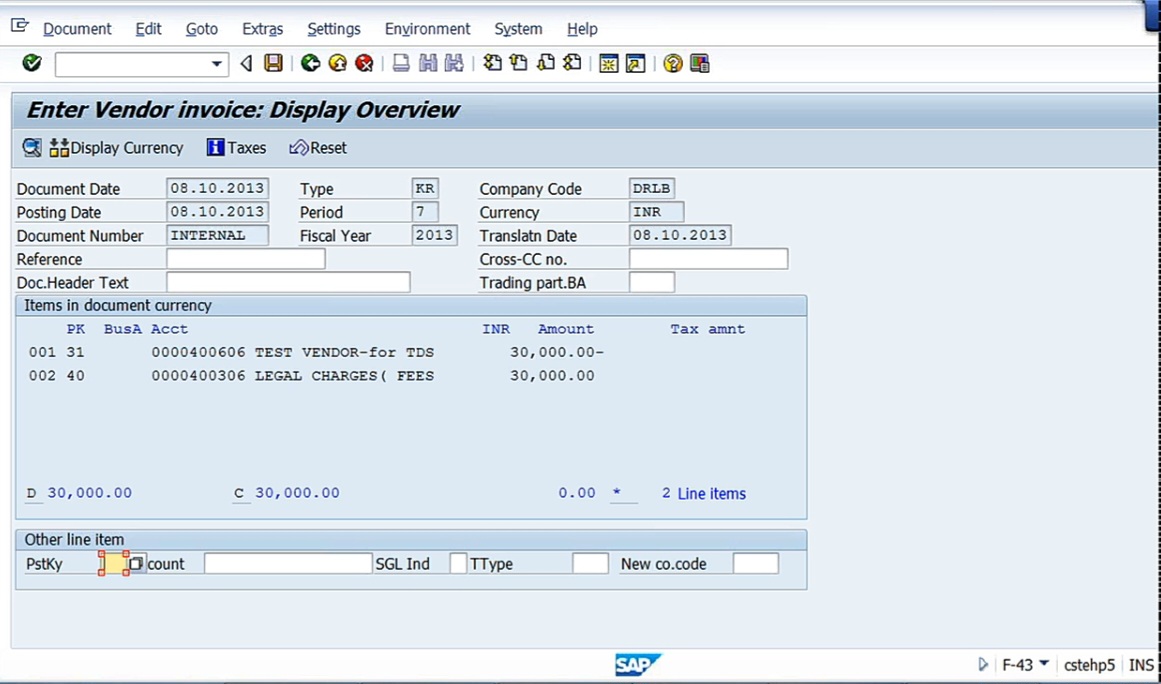Click the New co.code input field
The image size is (1161, 684).
click(x=755, y=563)
